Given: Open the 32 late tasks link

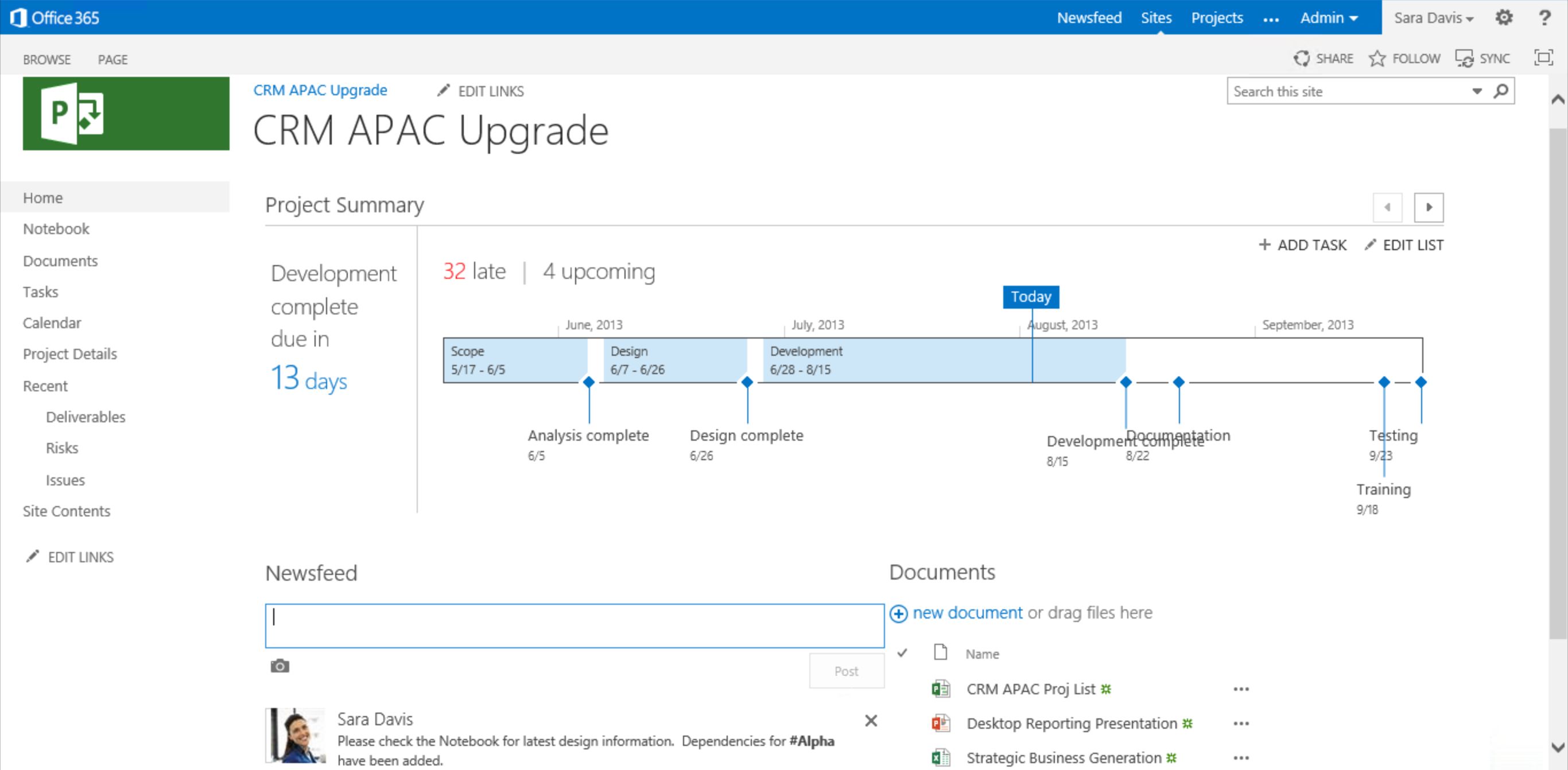Looking at the screenshot, I should [473, 271].
